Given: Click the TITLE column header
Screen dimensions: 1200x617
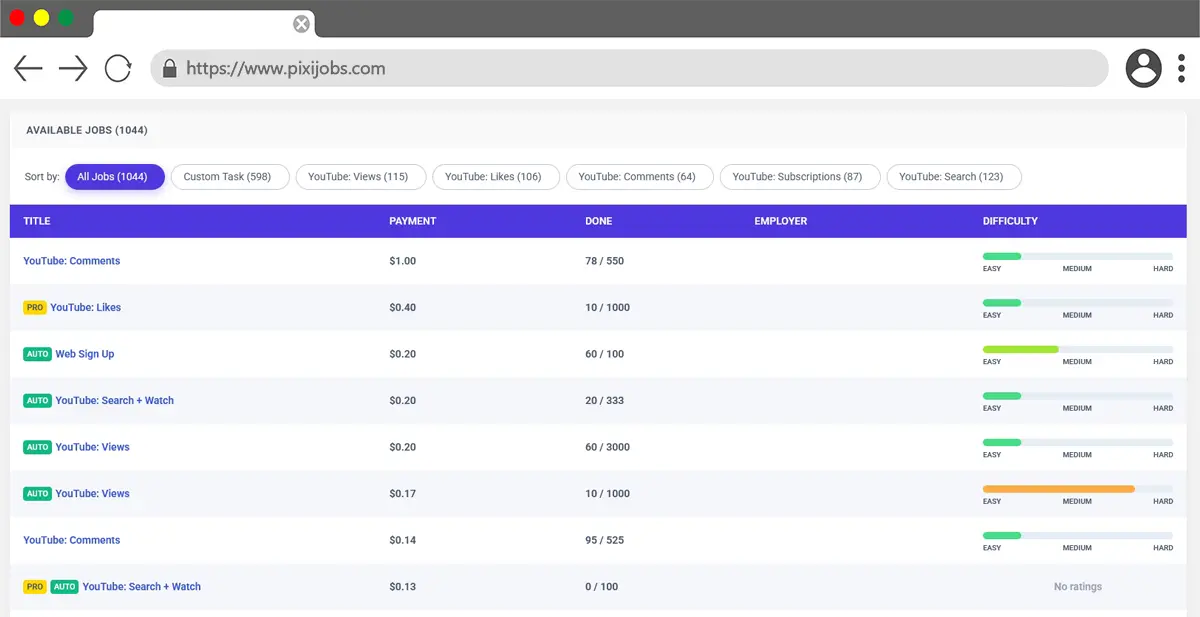Looking at the screenshot, I should coord(37,221).
